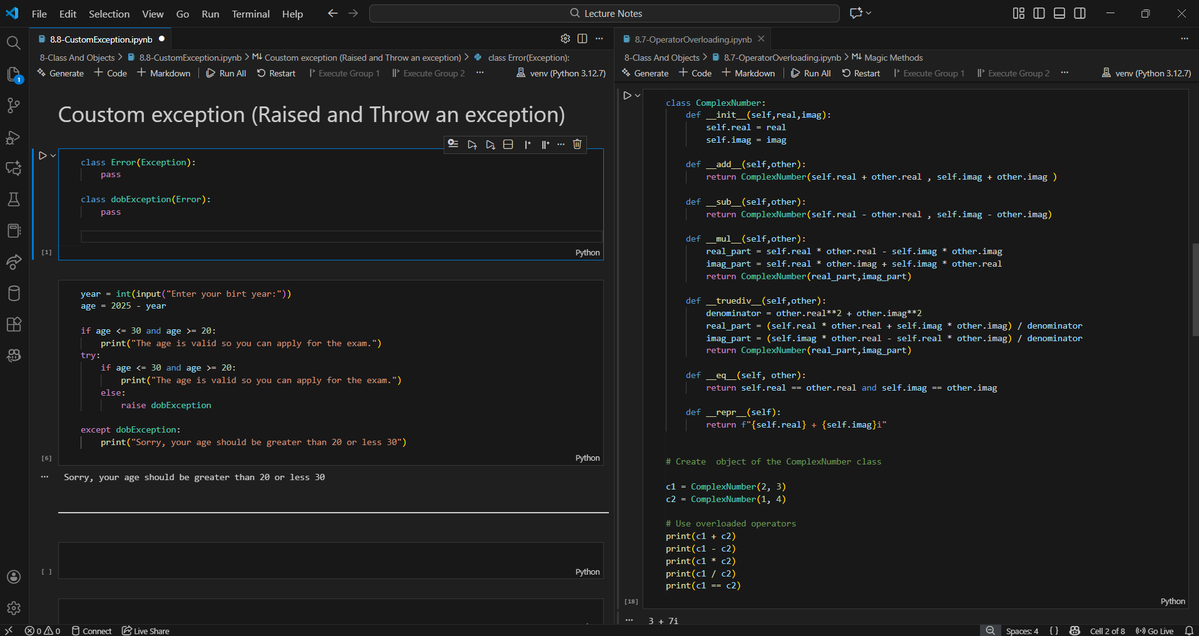
Task: Execute cells above the current cell
Action: 472,144
